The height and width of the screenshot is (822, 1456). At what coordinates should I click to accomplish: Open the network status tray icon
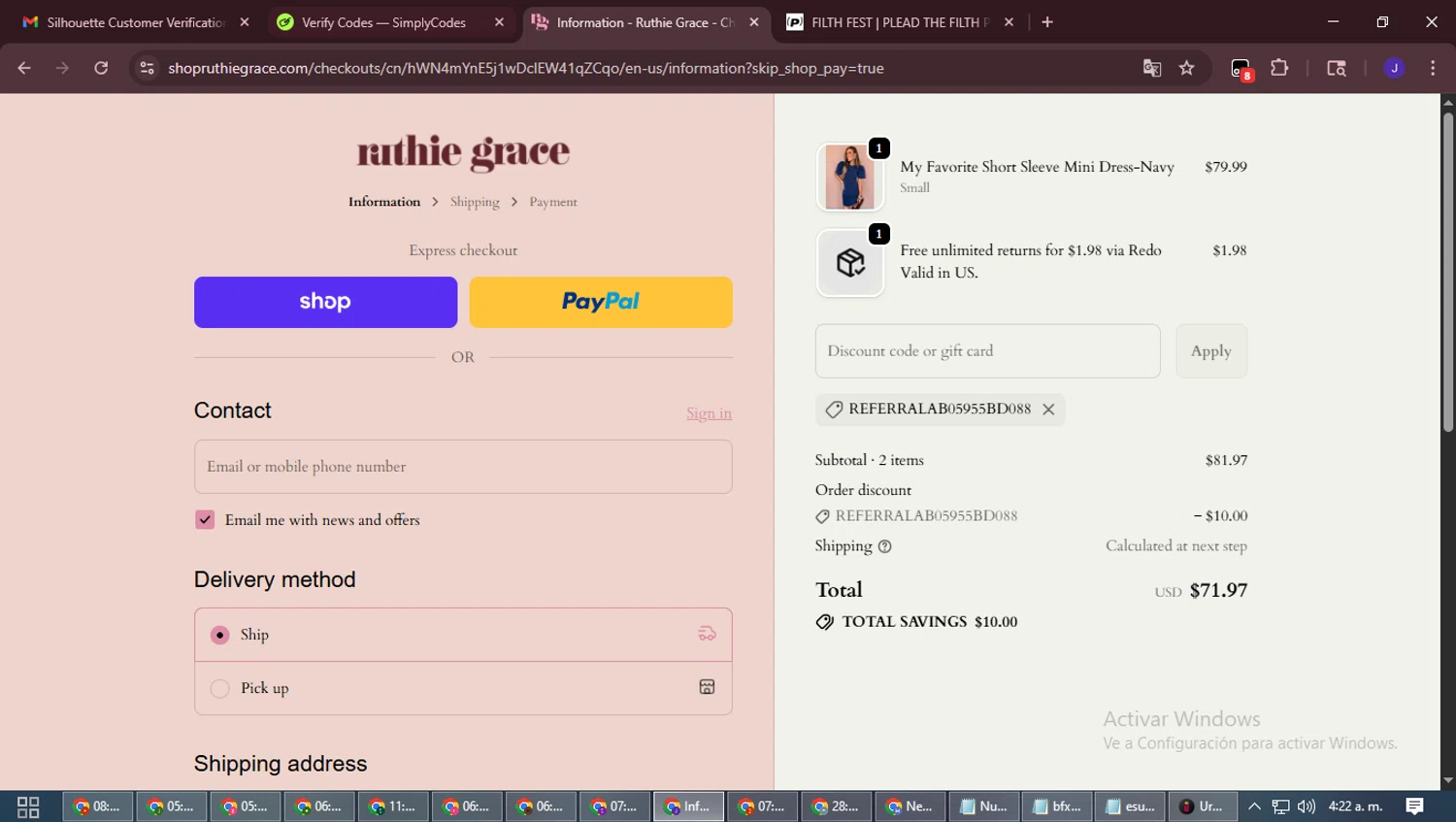[x=1281, y=806]
